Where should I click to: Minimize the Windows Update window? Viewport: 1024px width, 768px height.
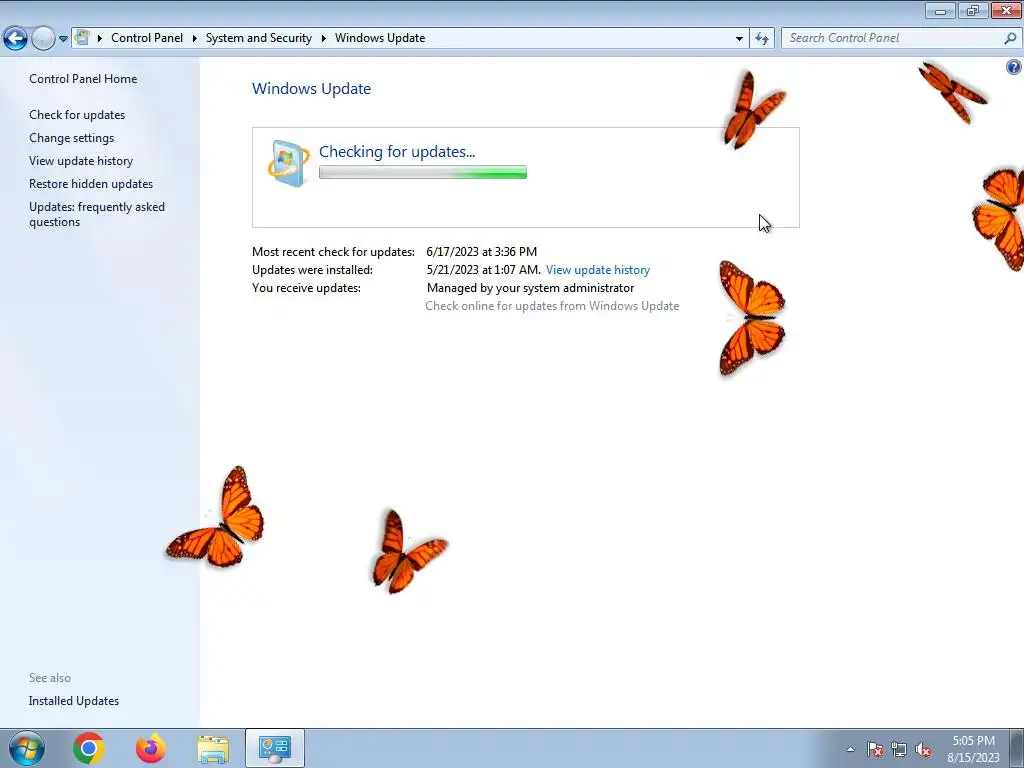(x=940, y=10)
